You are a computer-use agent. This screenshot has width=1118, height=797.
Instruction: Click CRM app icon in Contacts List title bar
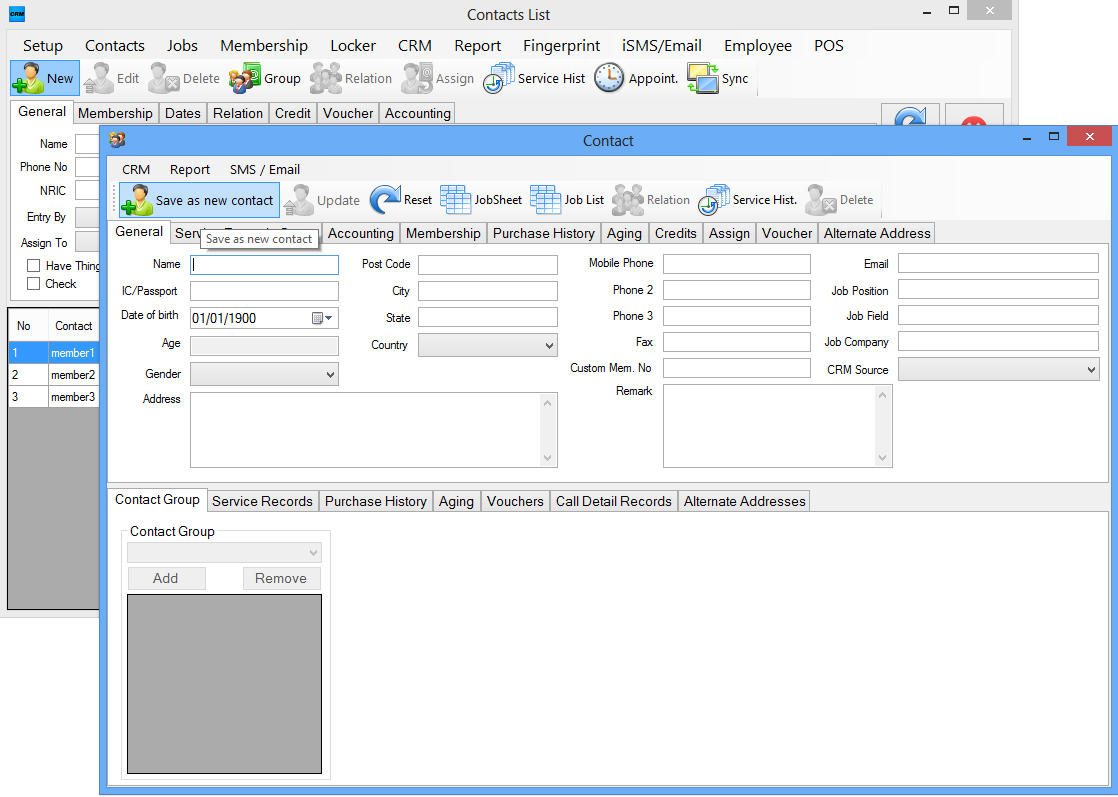pos(17,14)
